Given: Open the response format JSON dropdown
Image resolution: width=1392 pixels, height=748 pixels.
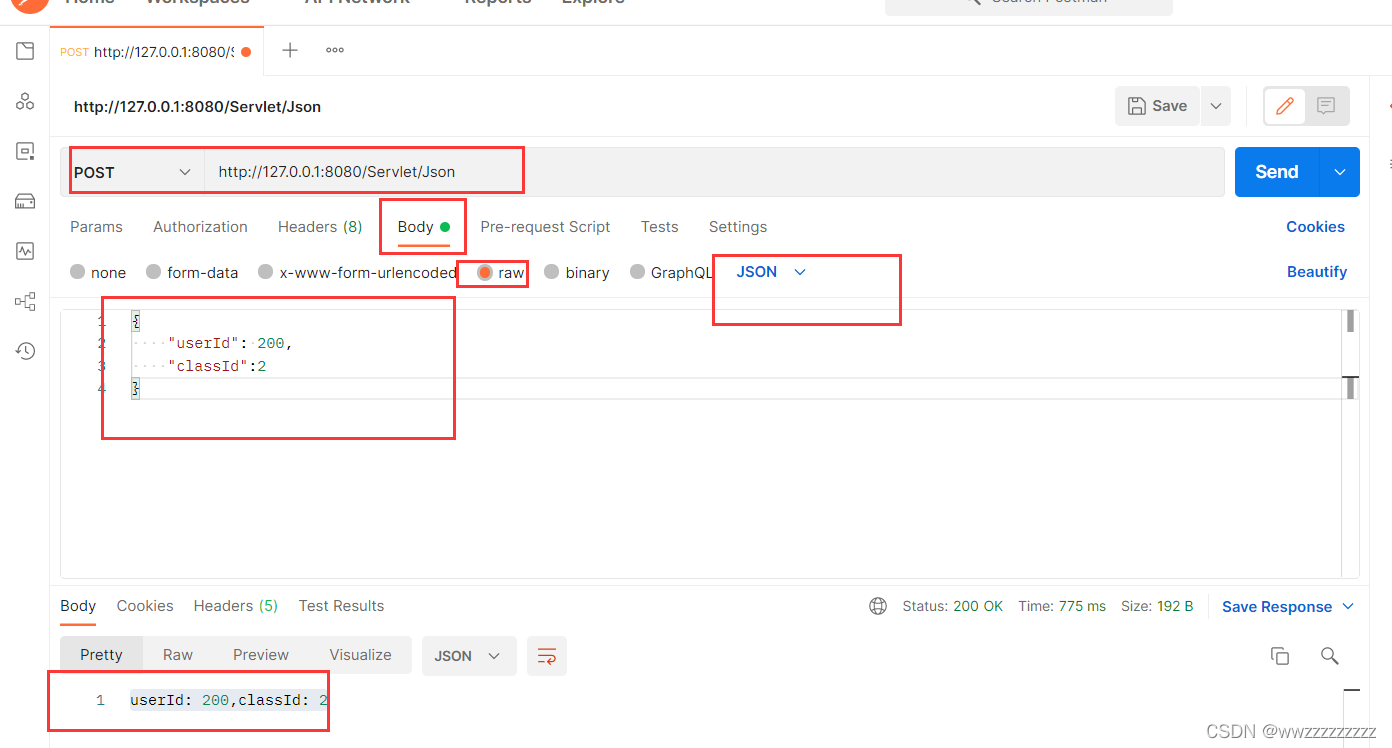Looking at the screenshot, I should point(469,656).
